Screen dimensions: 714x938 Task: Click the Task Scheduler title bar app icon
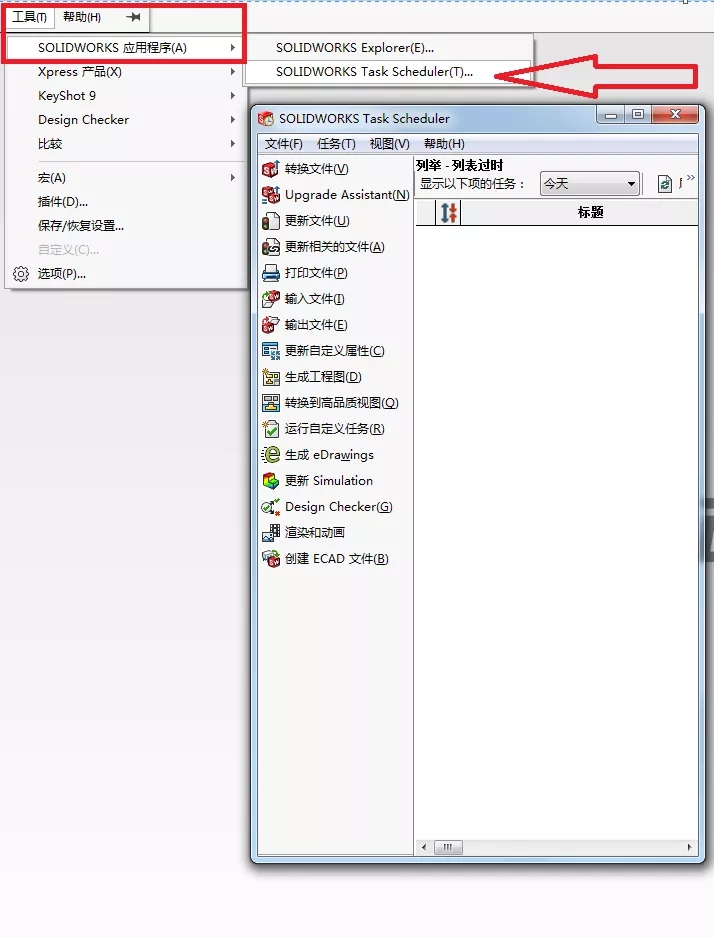(x=266, y=118)
